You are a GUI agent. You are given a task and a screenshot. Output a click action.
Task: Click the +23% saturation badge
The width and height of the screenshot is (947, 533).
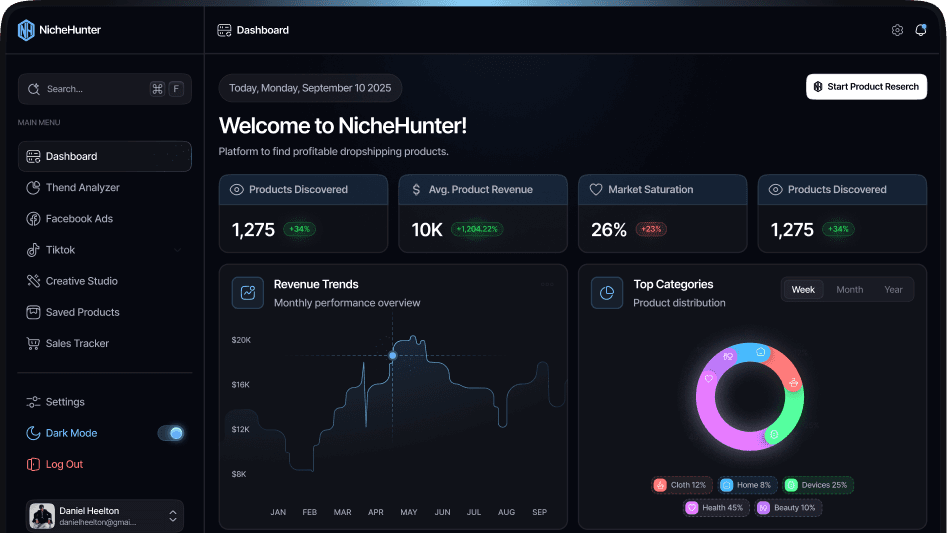[651, 229]
